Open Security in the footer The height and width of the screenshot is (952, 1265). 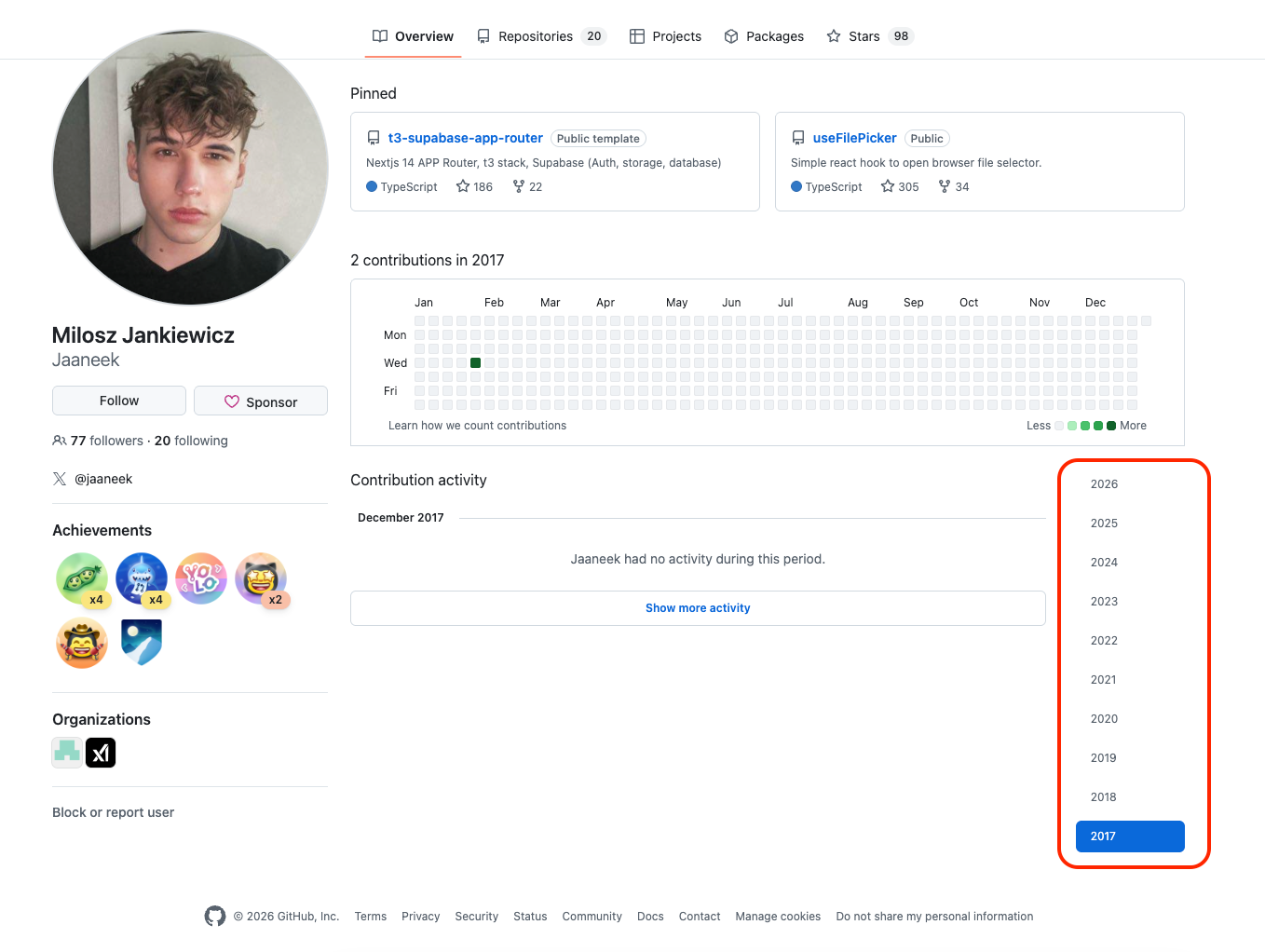(x=477, y=917)
